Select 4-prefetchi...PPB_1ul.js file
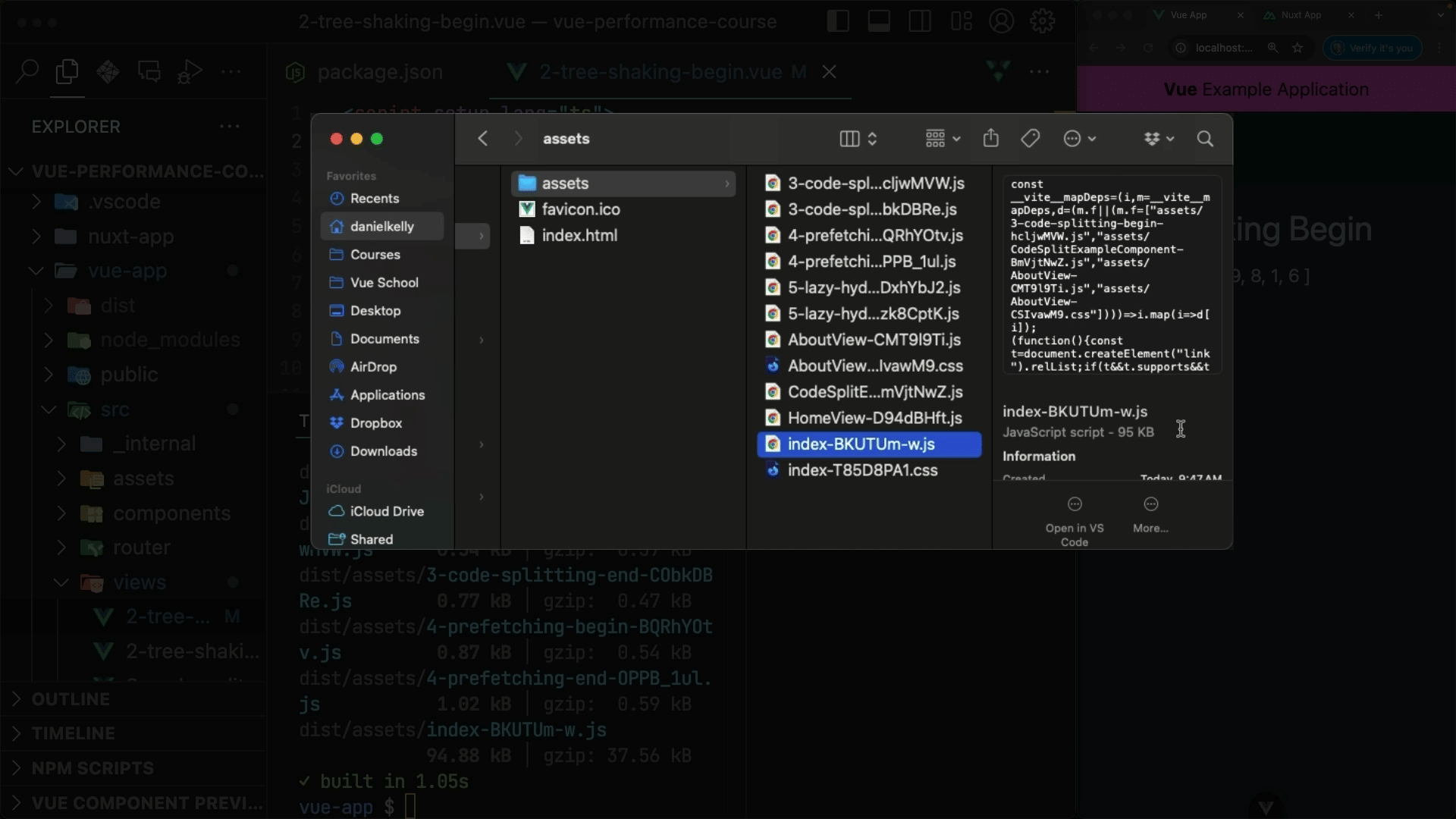 (869, 262)
